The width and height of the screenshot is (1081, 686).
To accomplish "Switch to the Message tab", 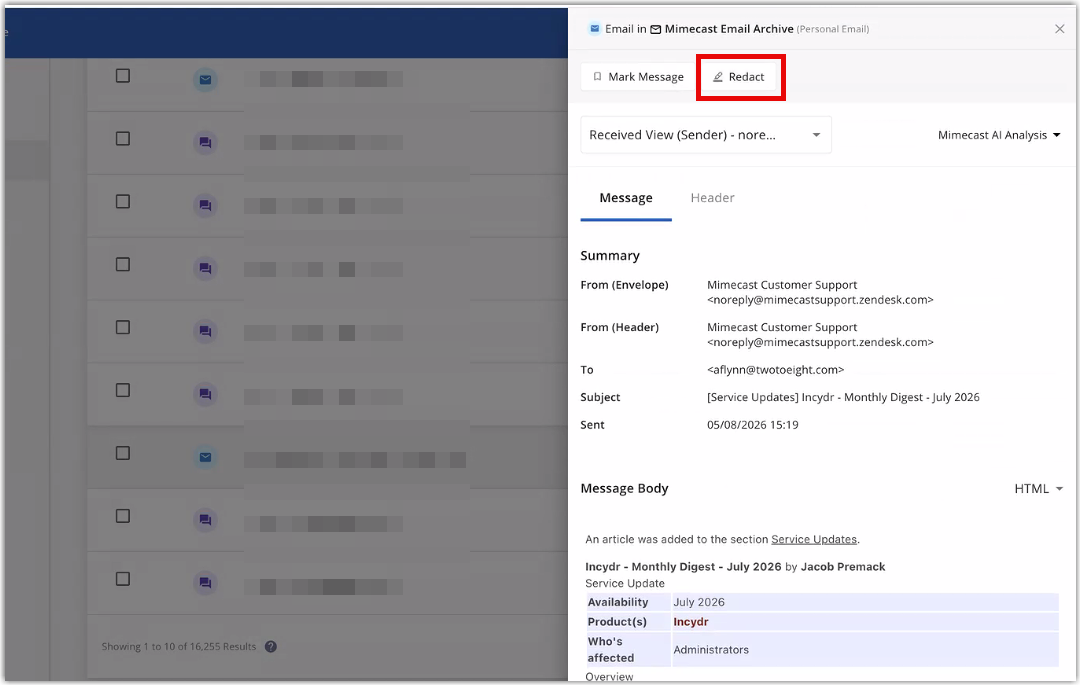I will tap(626, 198).
